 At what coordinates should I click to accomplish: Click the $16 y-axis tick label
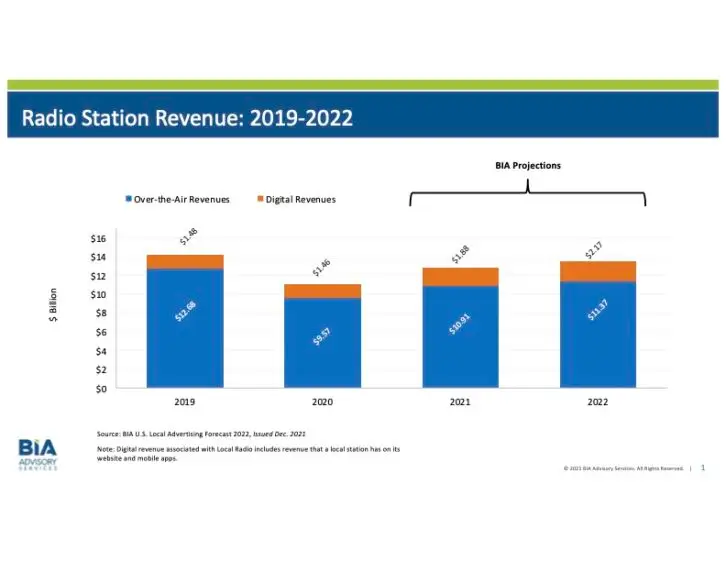tap(98, 239)
